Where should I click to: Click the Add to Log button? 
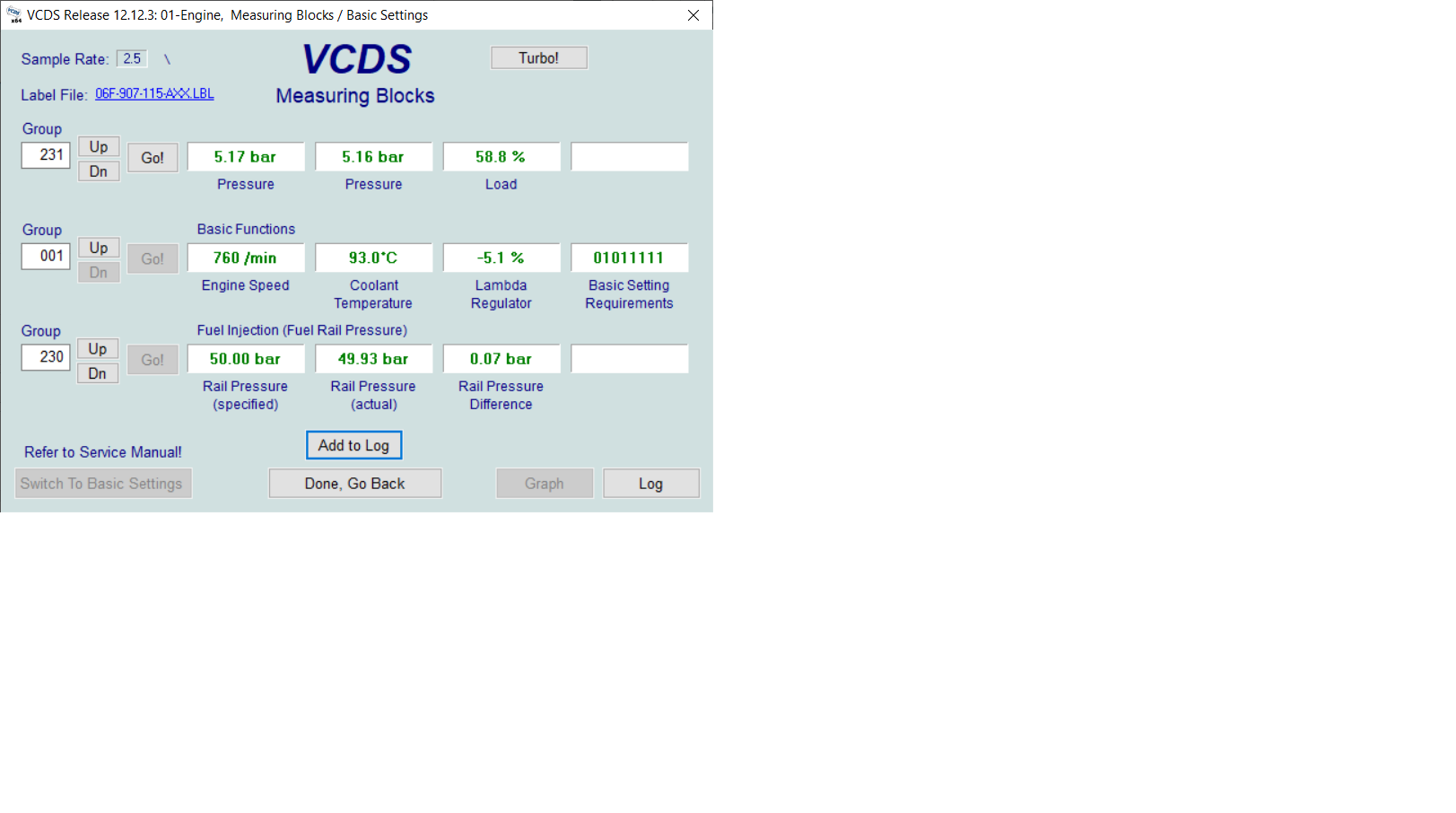[x=353, y=446]
